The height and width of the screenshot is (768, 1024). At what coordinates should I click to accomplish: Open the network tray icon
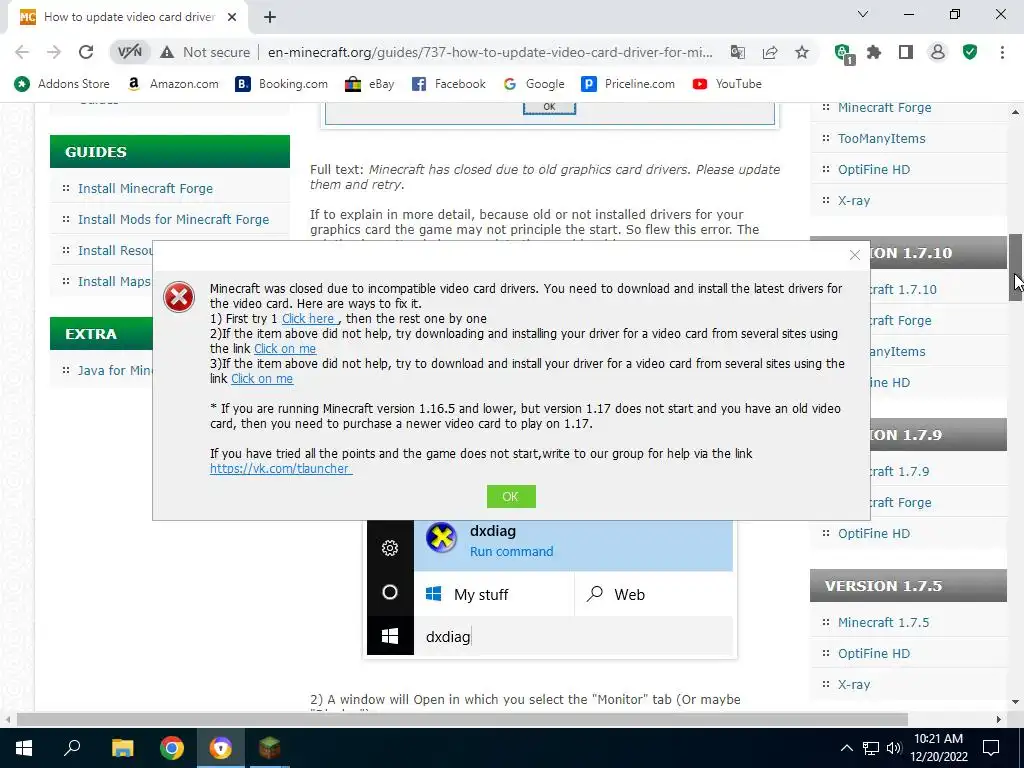click(871, 748)
